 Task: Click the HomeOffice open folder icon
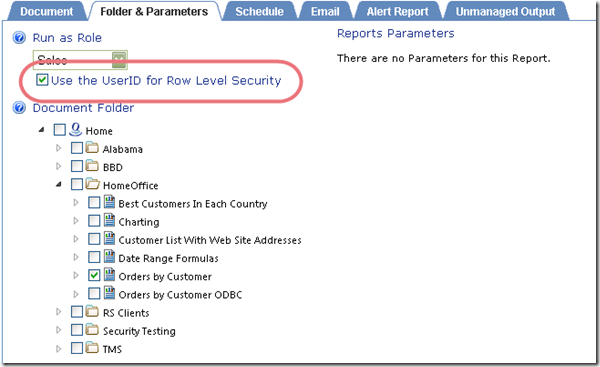(x=93, y=184)
